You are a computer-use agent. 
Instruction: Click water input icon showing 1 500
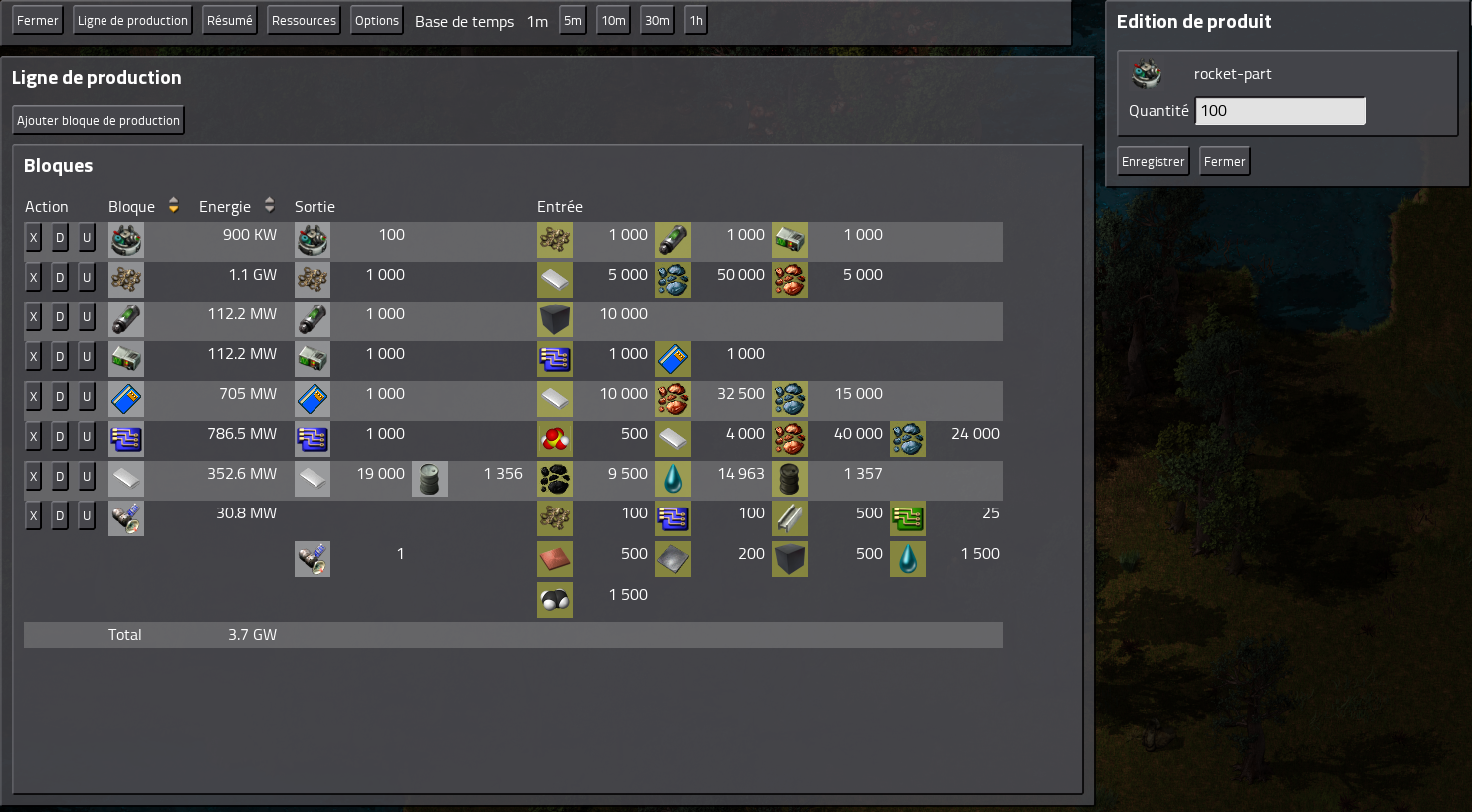tap(908, 559)
